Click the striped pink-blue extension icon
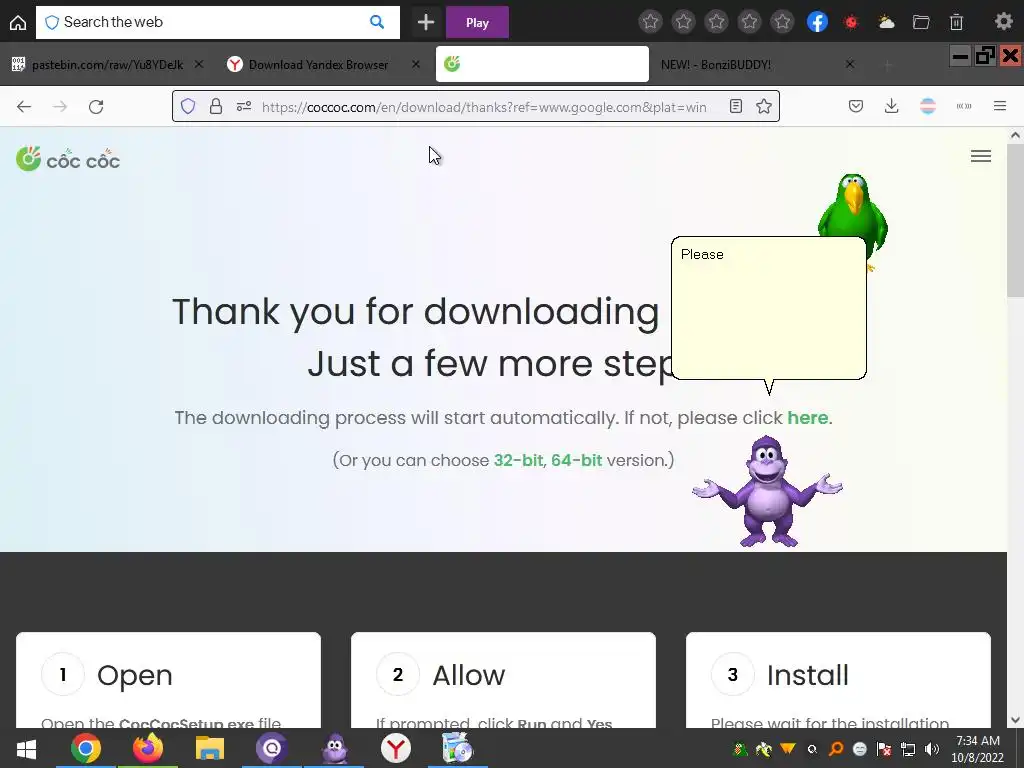 point(928,106)
